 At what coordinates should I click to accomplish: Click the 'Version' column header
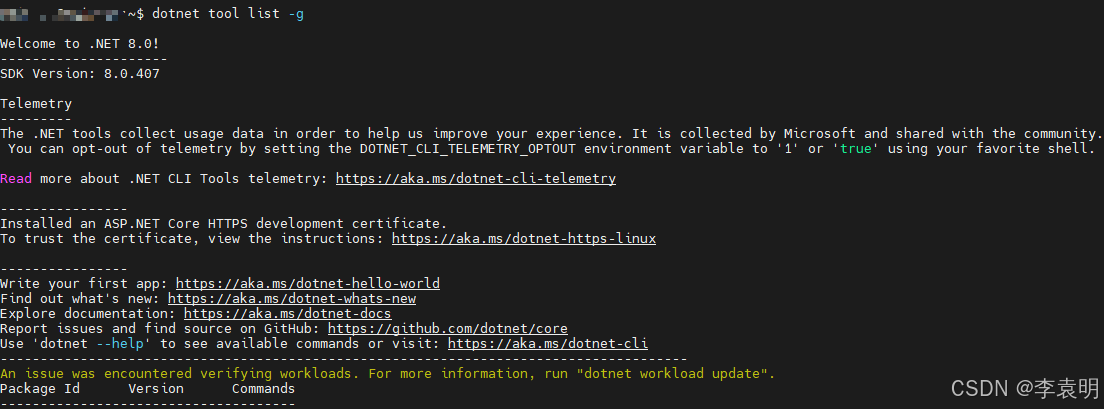156,389
